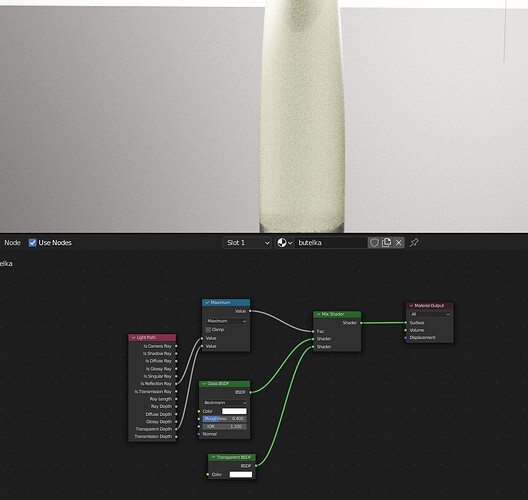Click the Glossy Depth output socket
Image resolution: width=528 pixels, height=500 pixels.
tap(176, 422)
